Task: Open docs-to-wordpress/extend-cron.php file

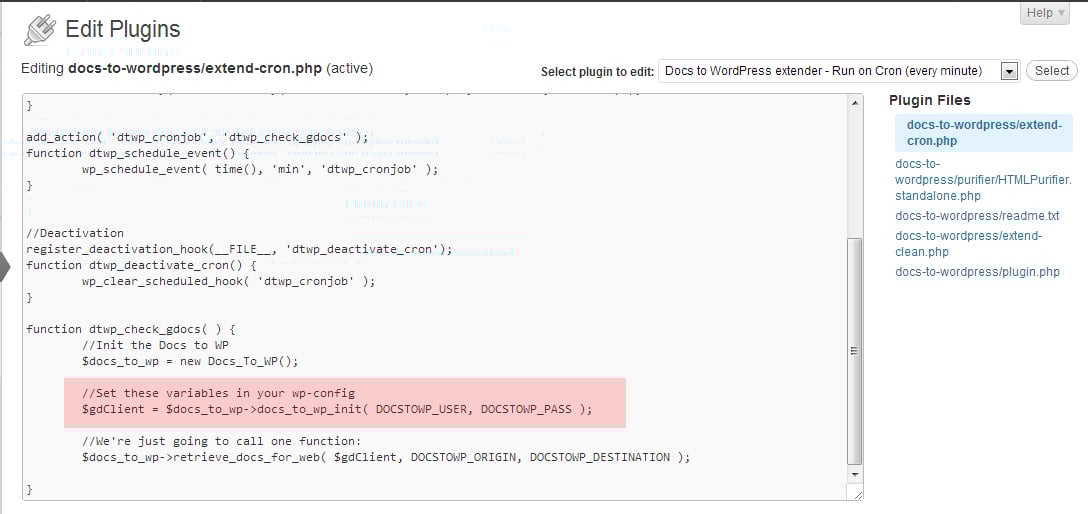Action: click(x=984, y=132)
